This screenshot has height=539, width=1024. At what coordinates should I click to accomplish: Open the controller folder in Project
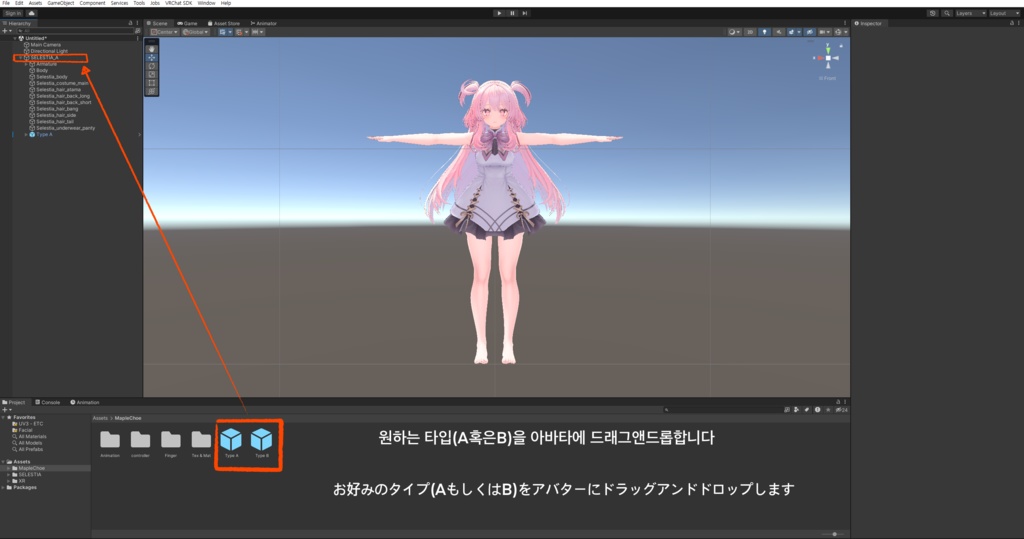[x=140, y=443]
